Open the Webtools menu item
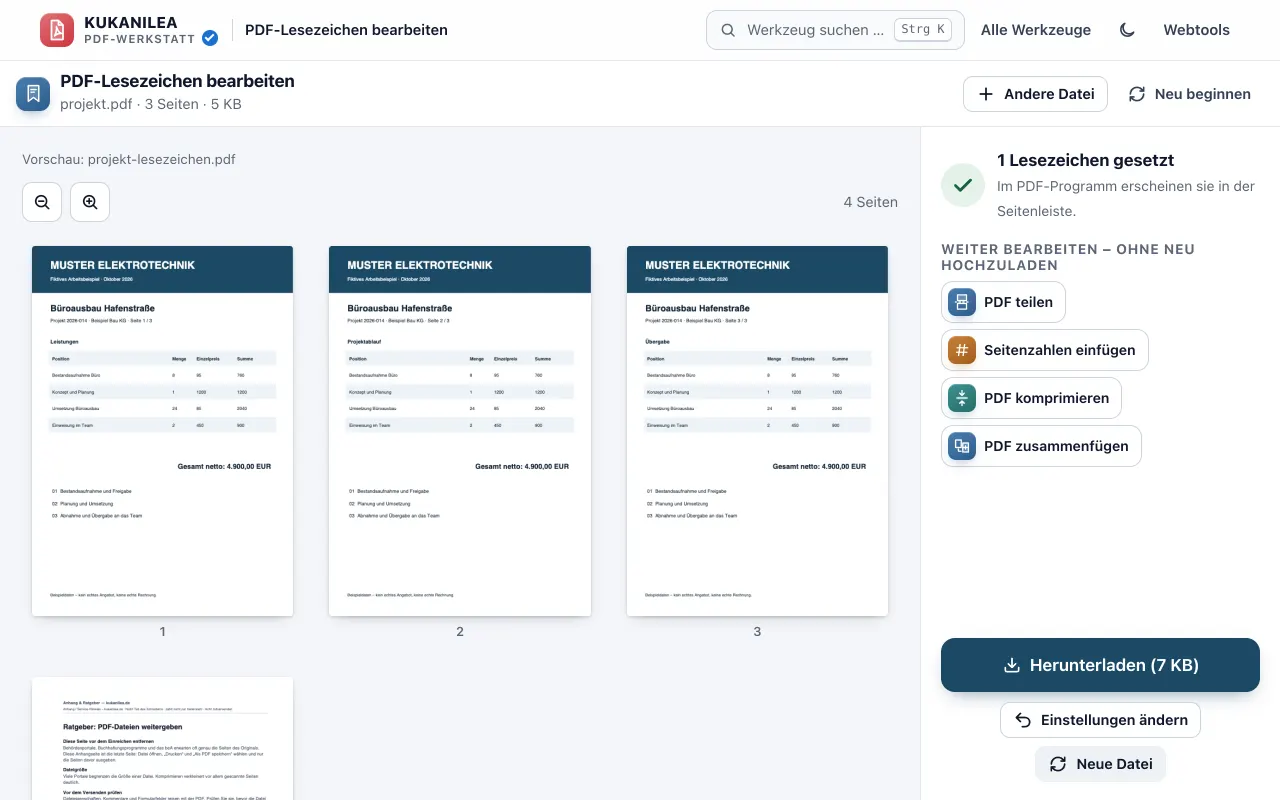Screen dimensions: 1280x800 (x=1196, y=30)
